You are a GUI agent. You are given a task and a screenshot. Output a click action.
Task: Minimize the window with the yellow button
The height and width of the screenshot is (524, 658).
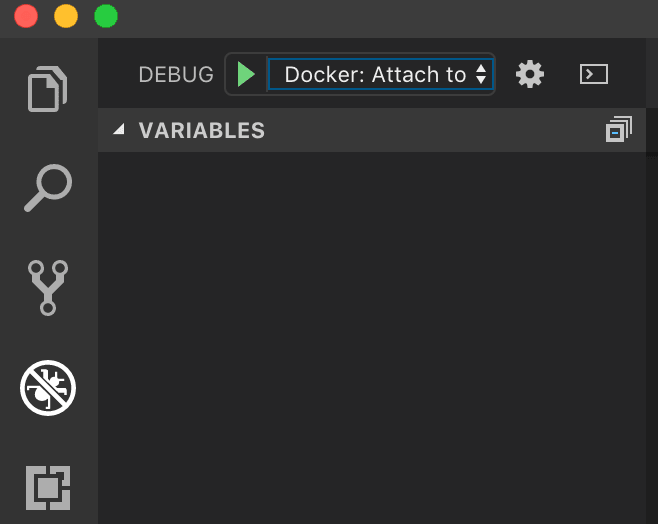click(x=66, y=16)
